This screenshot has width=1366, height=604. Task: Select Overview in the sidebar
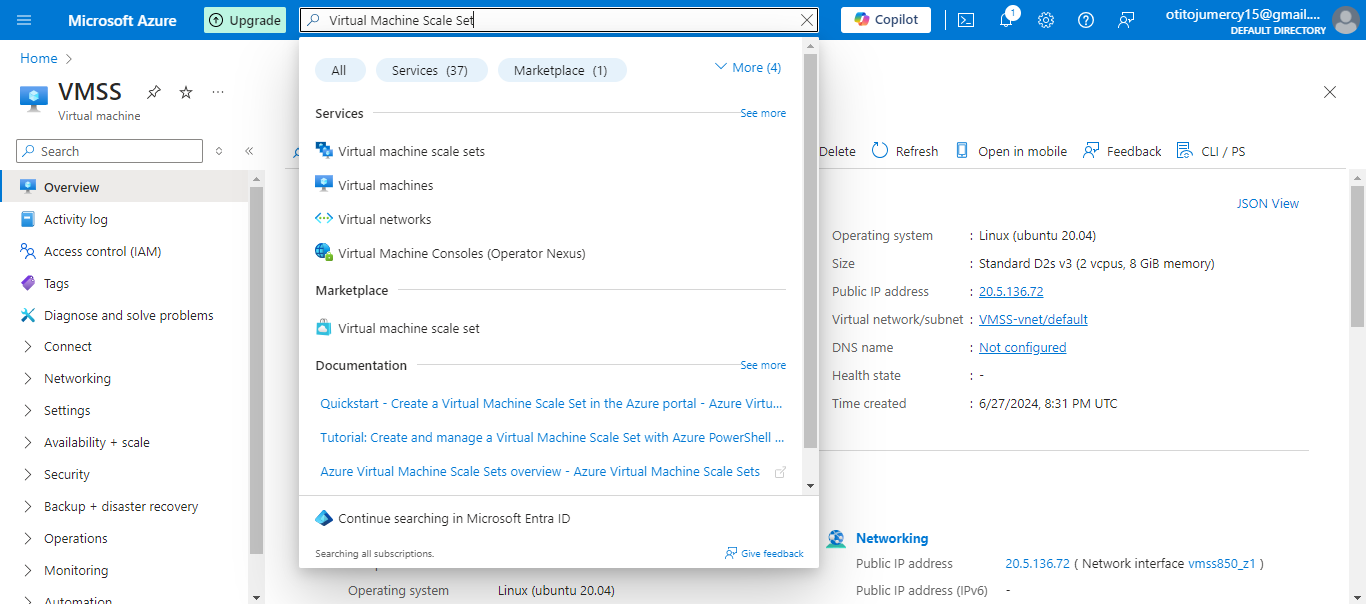tap(124, 187)
